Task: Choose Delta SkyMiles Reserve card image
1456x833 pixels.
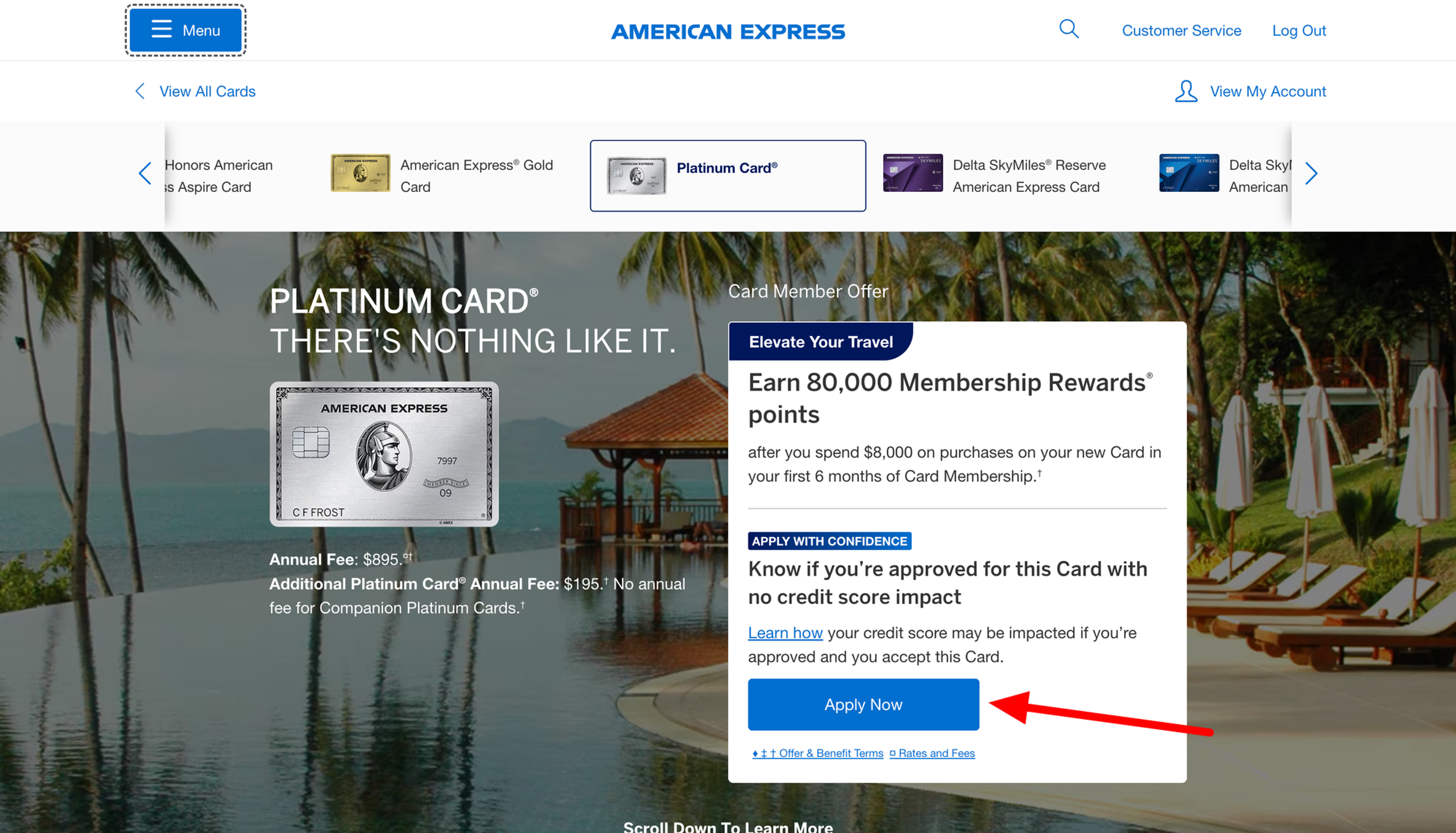Action: pos(913,173)
